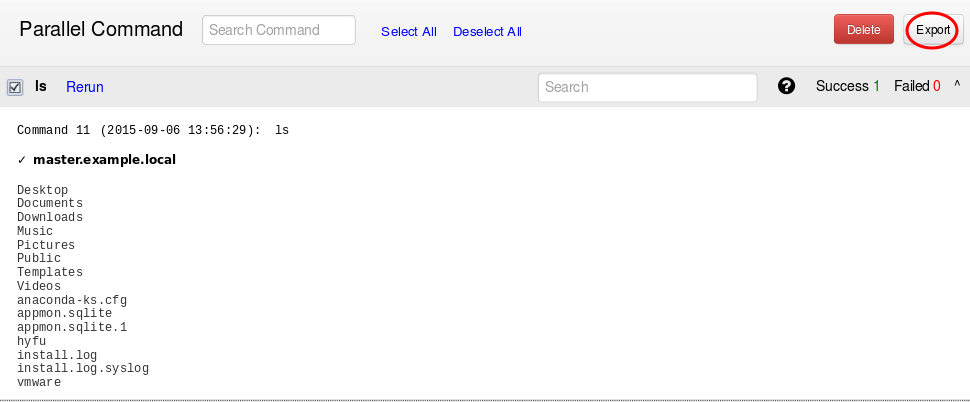970x402 pixels.
Task: Click the red Delete button
Action: [864, 29]
